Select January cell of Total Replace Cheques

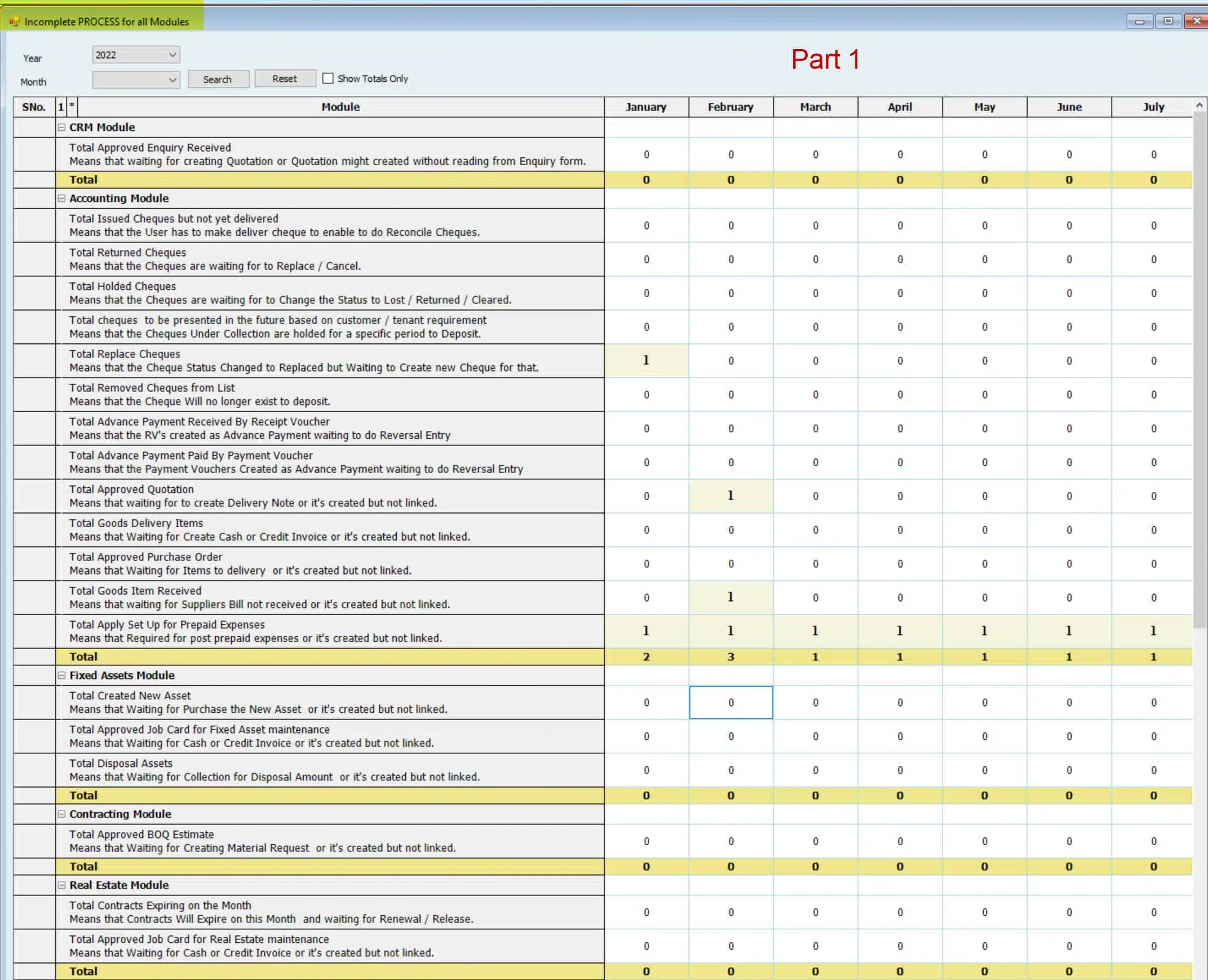point(647,361)
